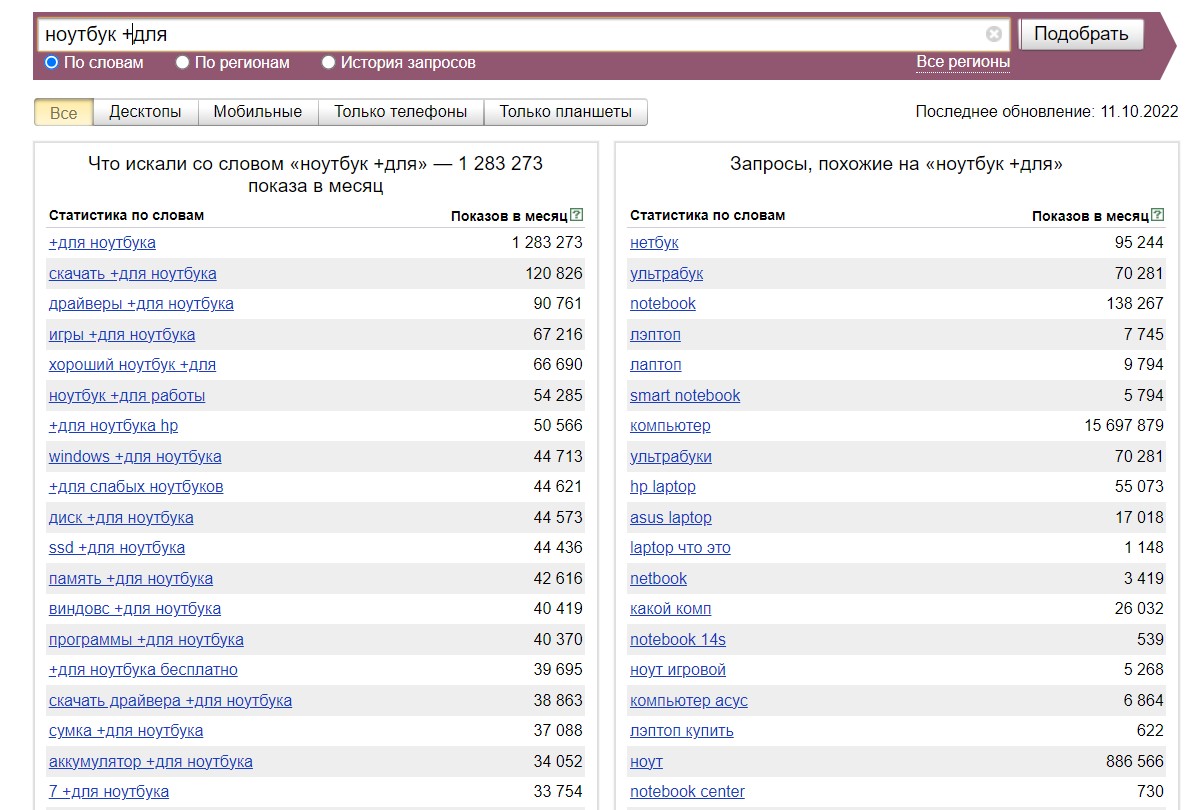
Task: Open the ультрабуки similar query link
Action: pos(670,456)
